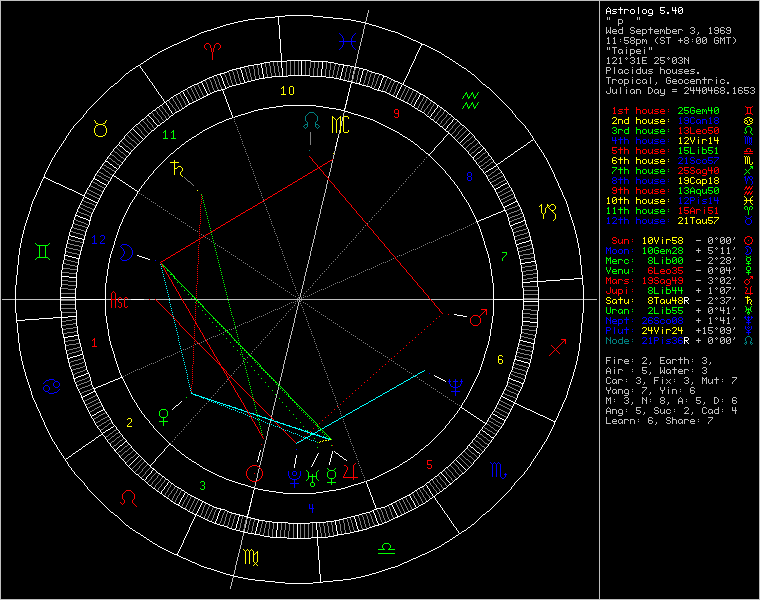Screen dimensions: 760x600
Task: Click the 'Tropical, Geocentric.' line
Action: pyautogui.click(x=668, y=81)
